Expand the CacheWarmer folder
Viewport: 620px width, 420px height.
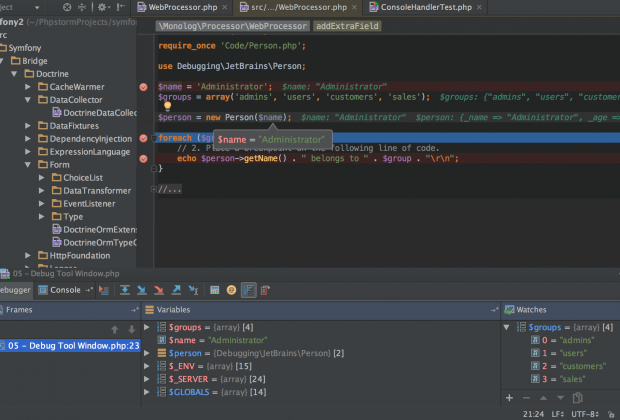click(x=28, y=87)
